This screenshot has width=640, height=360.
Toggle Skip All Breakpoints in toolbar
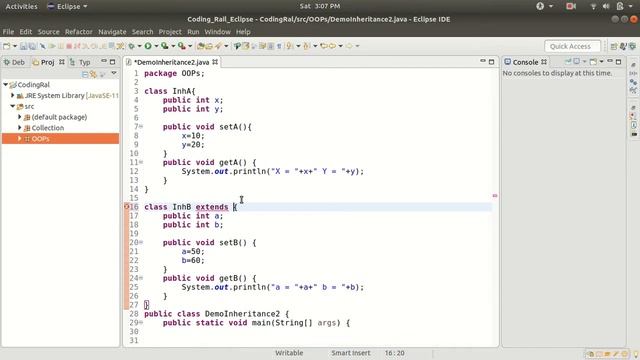[x=42, y=46]
